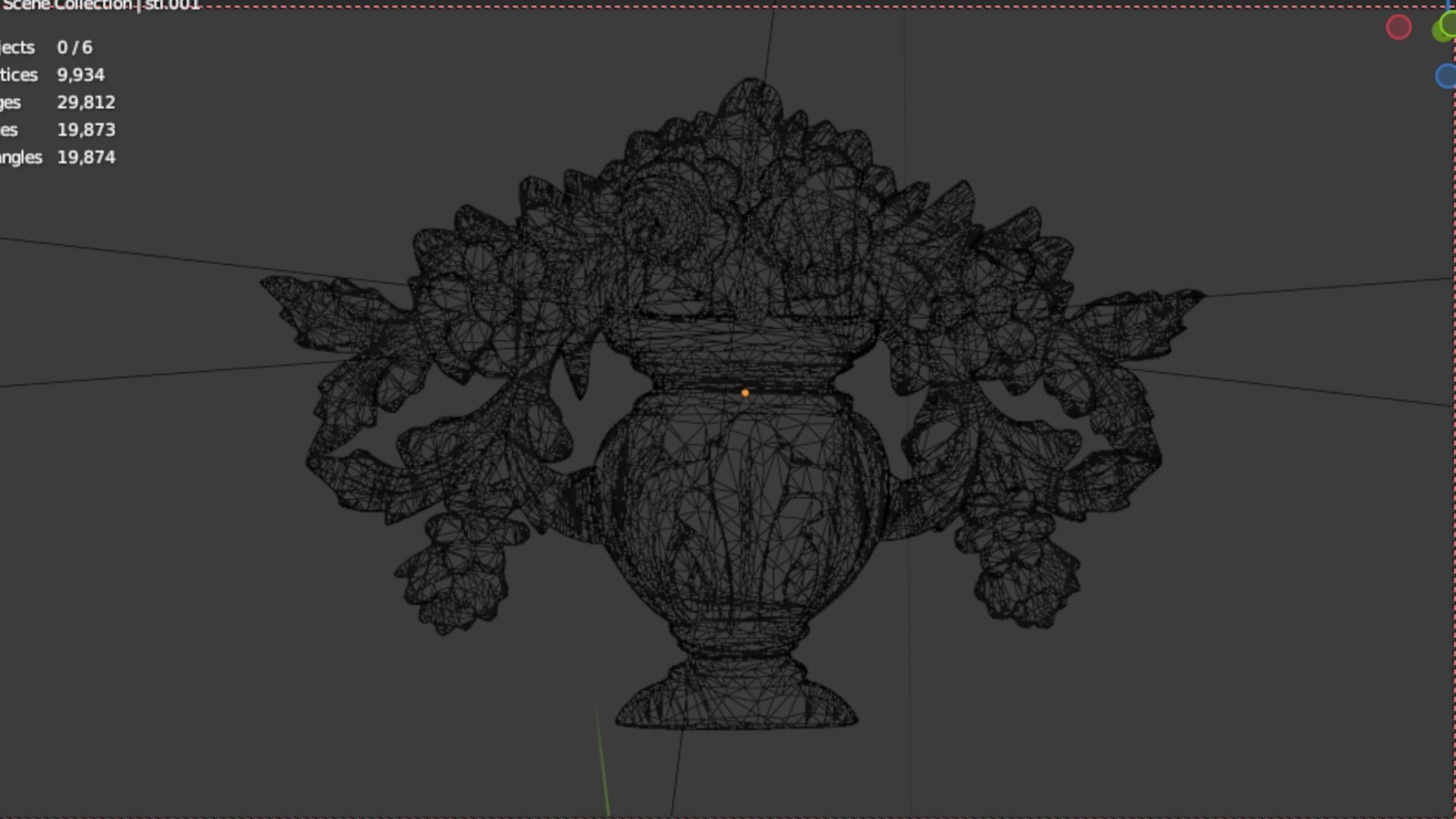This screenshot has width=1456, height=819.
Task: Click the objects count "0 / 6"
Action: [x=74, y=47]
